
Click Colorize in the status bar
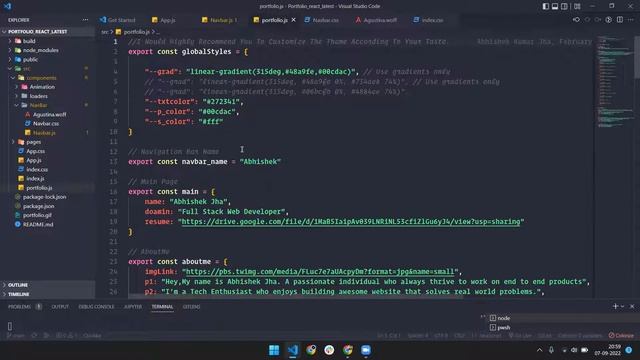tap(621, 336)
